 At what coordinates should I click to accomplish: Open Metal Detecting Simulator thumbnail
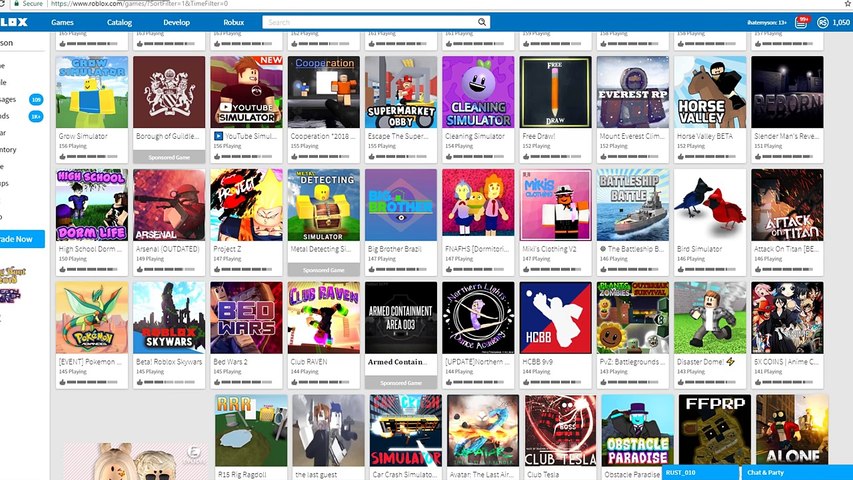pyautogui.click(x=324, y=205)
